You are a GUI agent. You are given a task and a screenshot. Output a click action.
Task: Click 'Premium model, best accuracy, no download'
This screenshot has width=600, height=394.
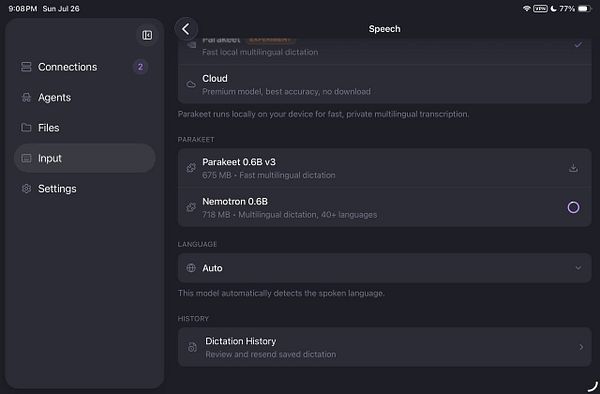pyautogui.click(x=286, y=92)
